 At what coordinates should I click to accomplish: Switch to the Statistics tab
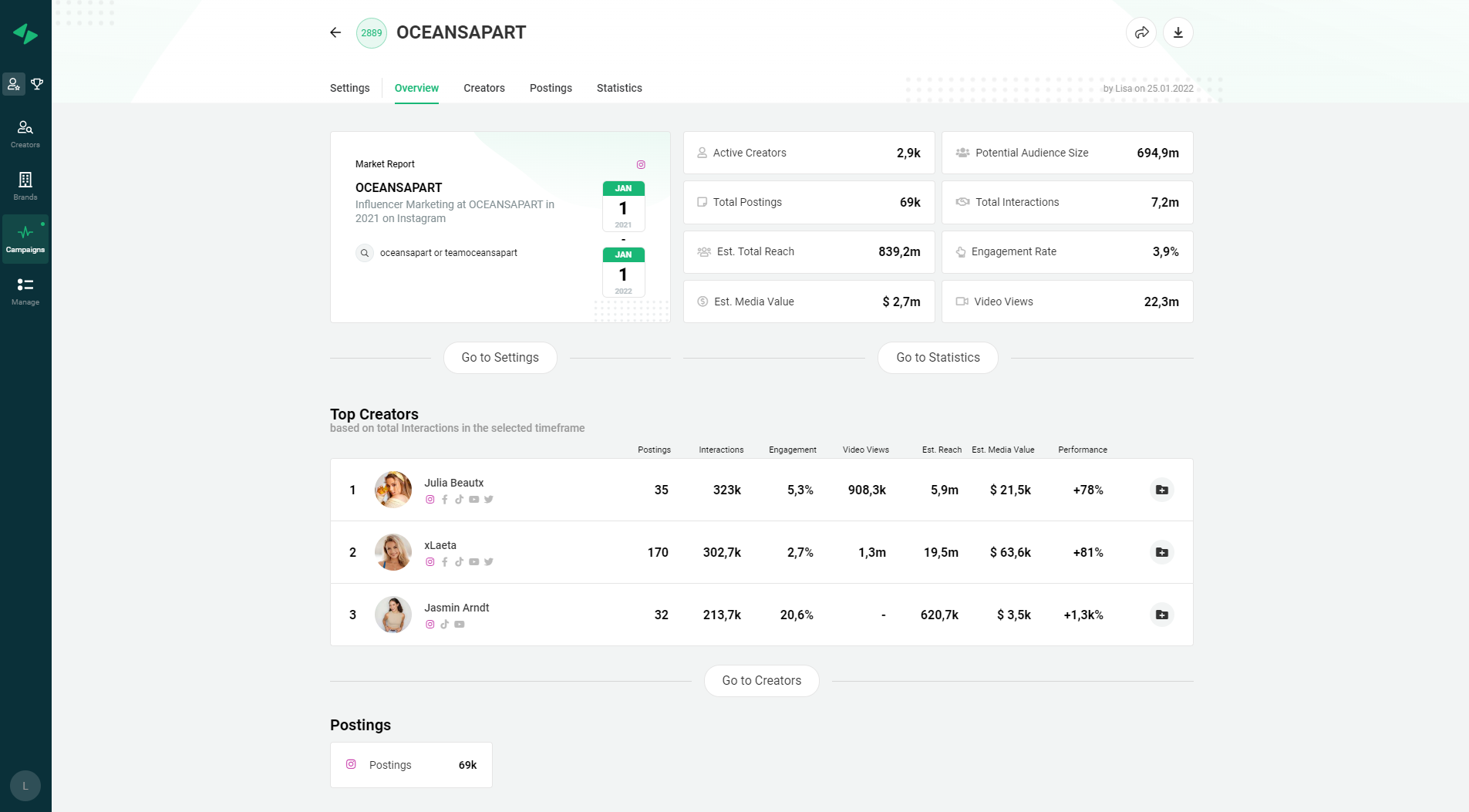[619, 88]
